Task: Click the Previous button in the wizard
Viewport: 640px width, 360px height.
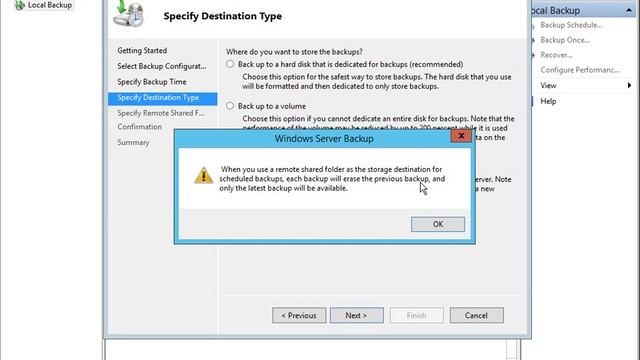Action: (299, 316)
